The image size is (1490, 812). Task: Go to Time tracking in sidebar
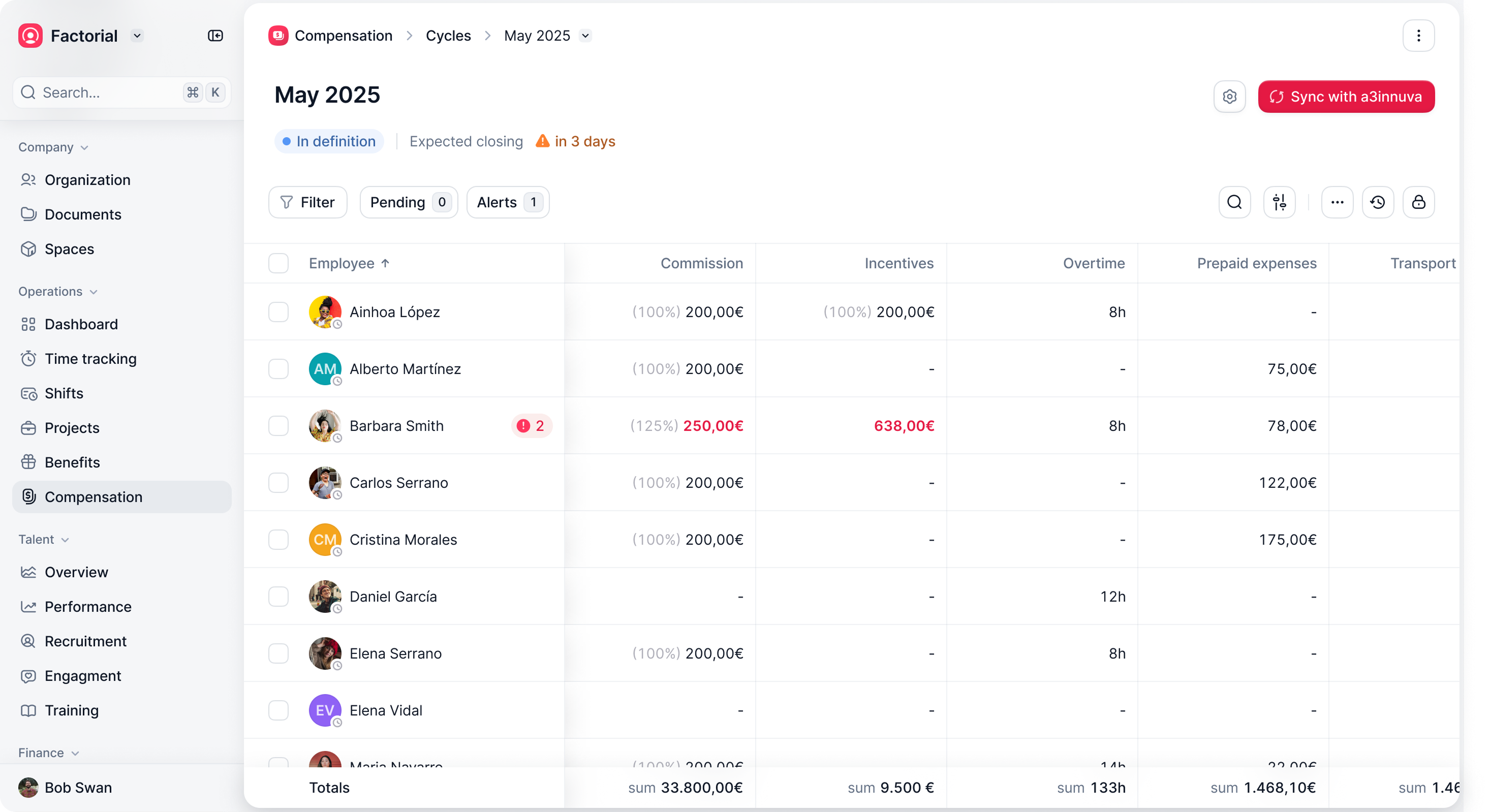(x=90, y=359)
